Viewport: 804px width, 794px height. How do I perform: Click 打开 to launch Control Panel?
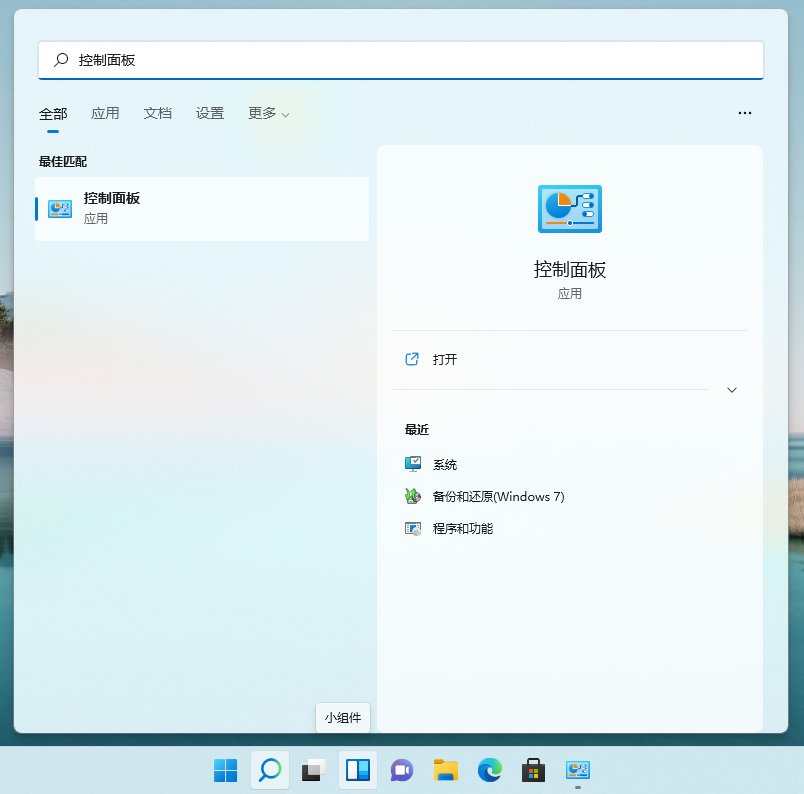[x=445, y=359]
